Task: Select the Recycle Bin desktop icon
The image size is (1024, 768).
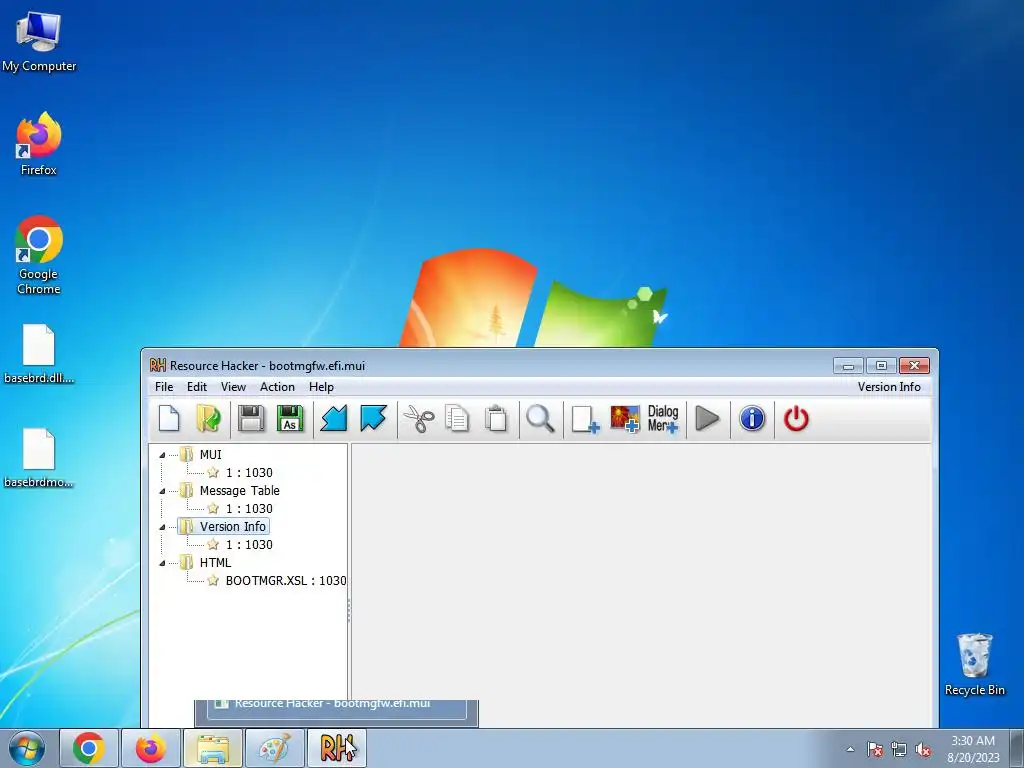Action: coord(974,664)
